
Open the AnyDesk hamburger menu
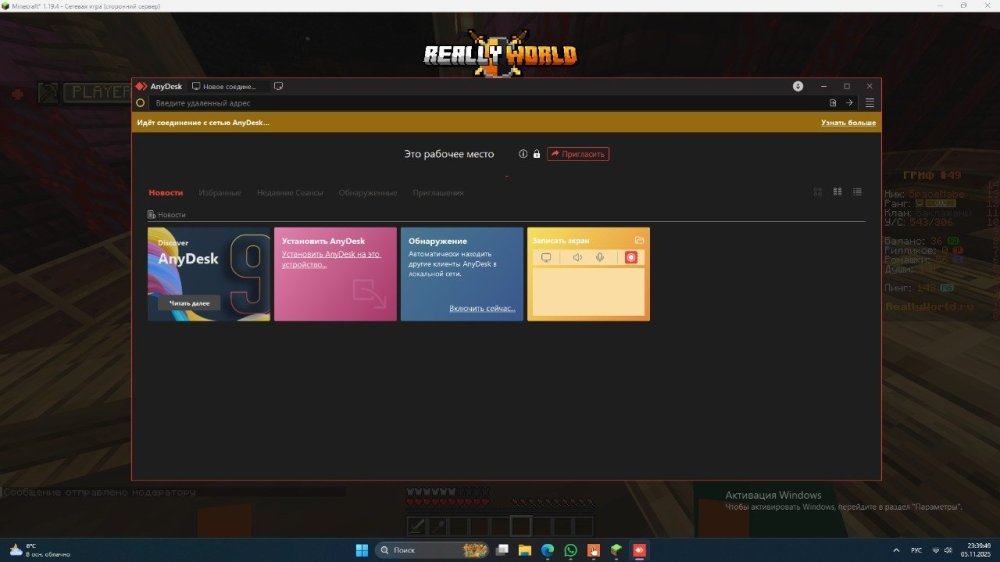tap(869, 103)
